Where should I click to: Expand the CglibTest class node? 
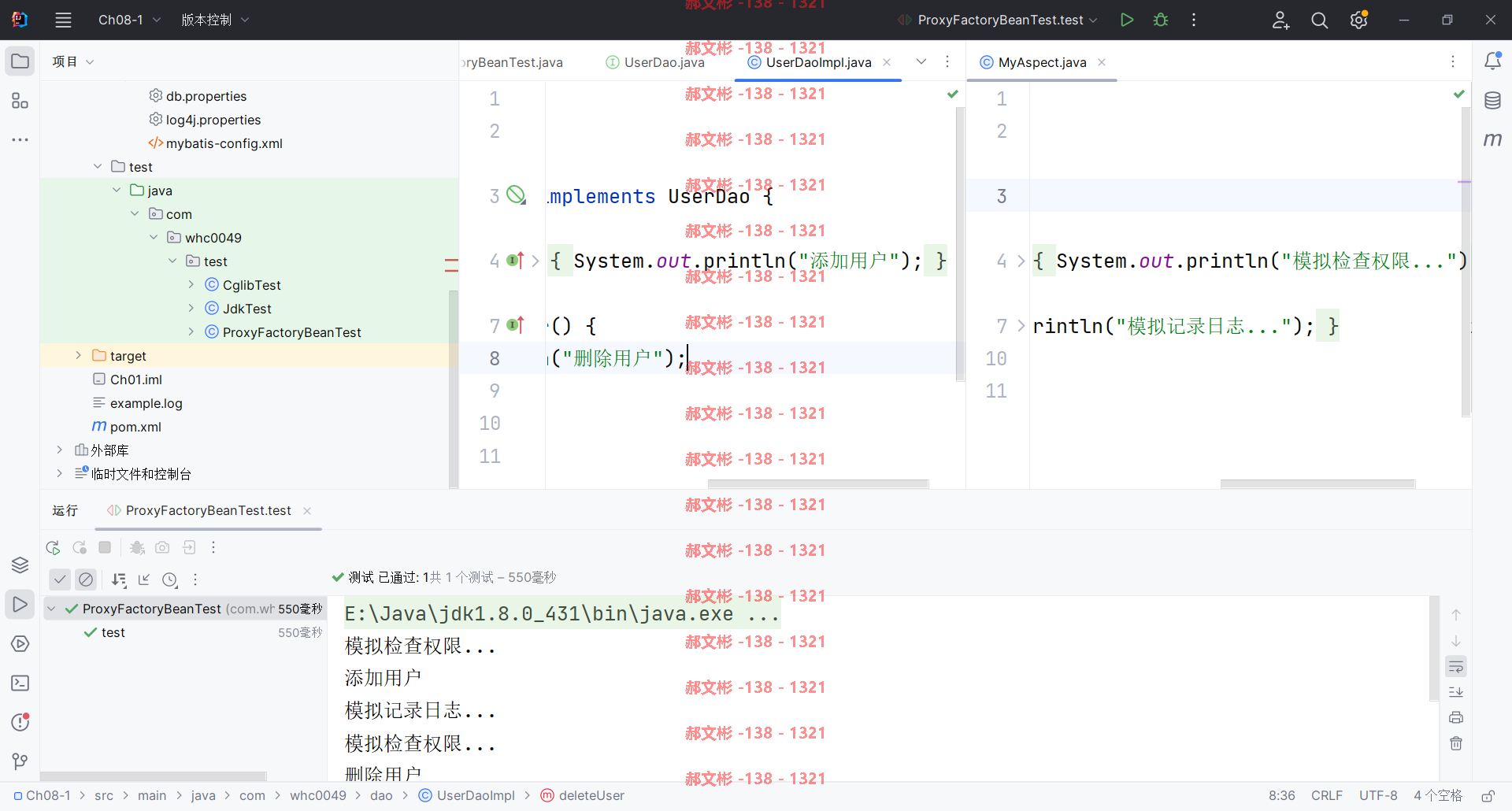point(191,285)
